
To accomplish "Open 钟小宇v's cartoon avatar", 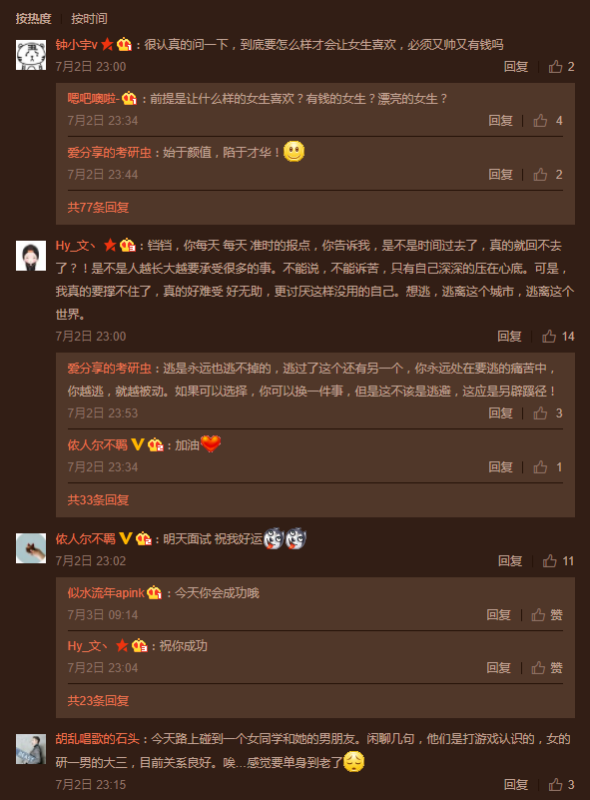I will tap(31, 55).
